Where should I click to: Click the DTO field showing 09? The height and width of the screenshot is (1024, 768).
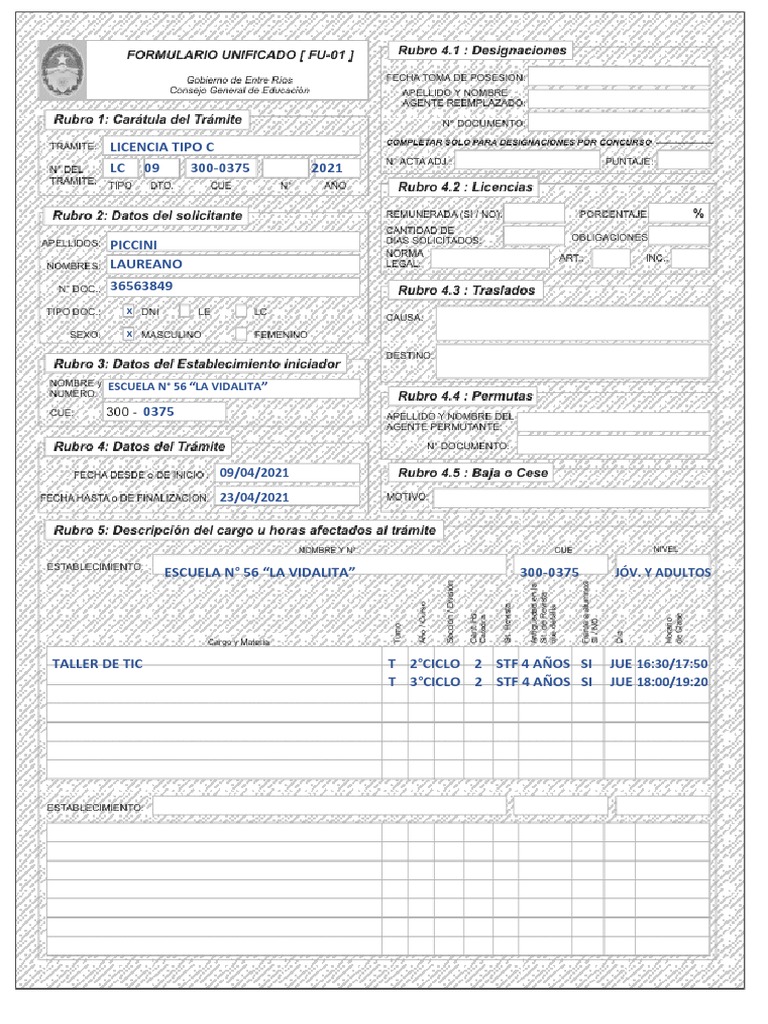pos(161,168)
